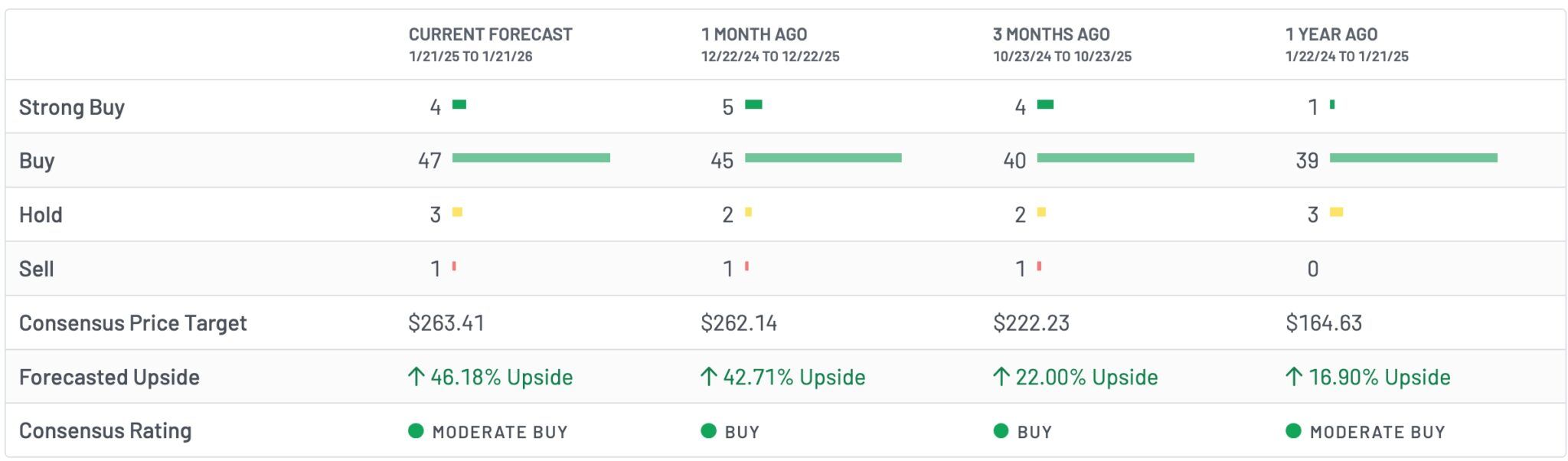Click the Buy bar for 47 current ratings
The width and height of the screenshot is (1568, 461).
tap(531, 158)
